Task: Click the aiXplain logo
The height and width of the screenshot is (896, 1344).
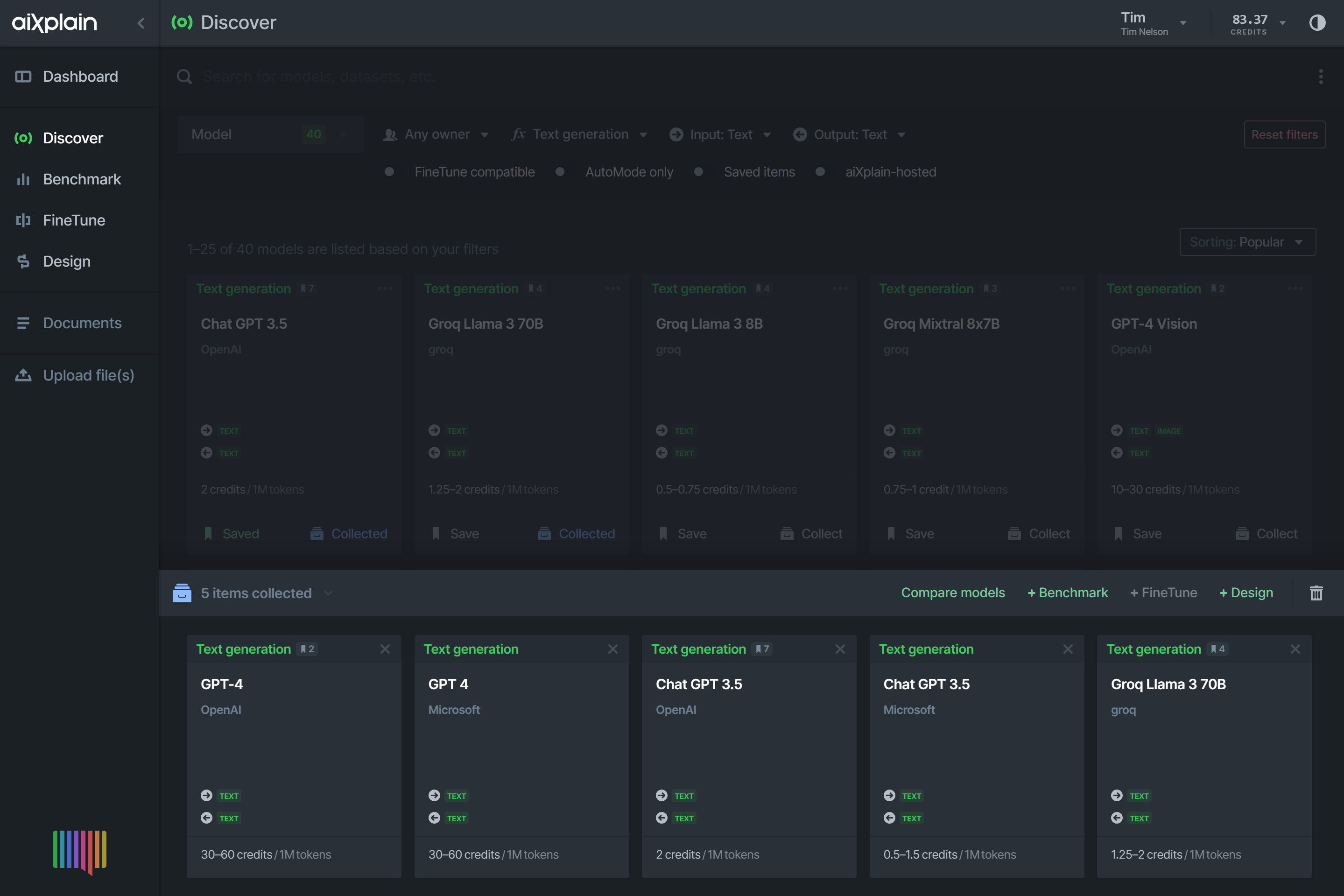Action: [55, 22]
